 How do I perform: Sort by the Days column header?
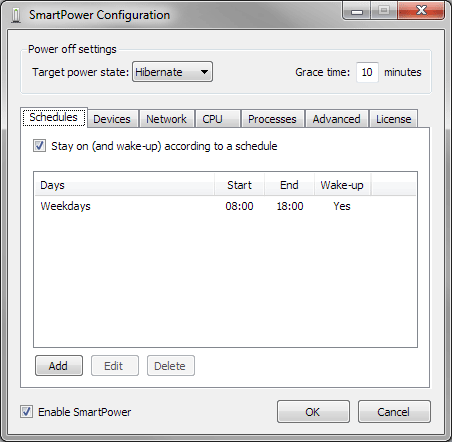coord(124,185)
